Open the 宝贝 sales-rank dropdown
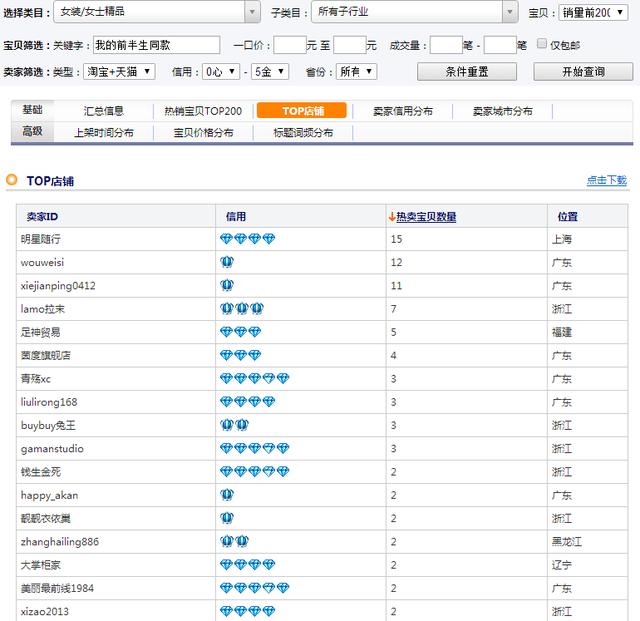640x621 pixels. (593, 13)
